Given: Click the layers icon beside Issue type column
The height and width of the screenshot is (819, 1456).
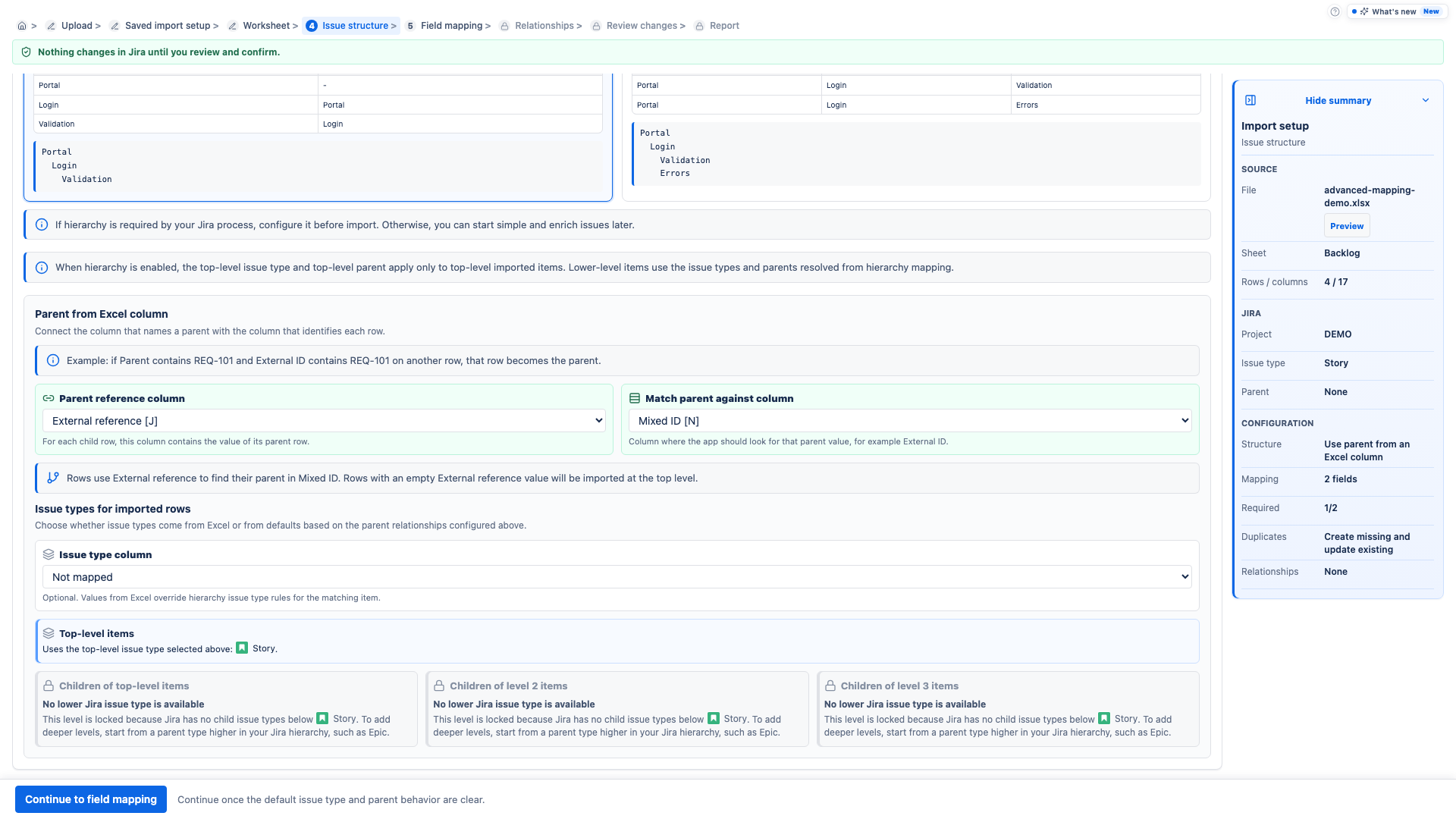Looking at the screenshot, I should [49, 555].
